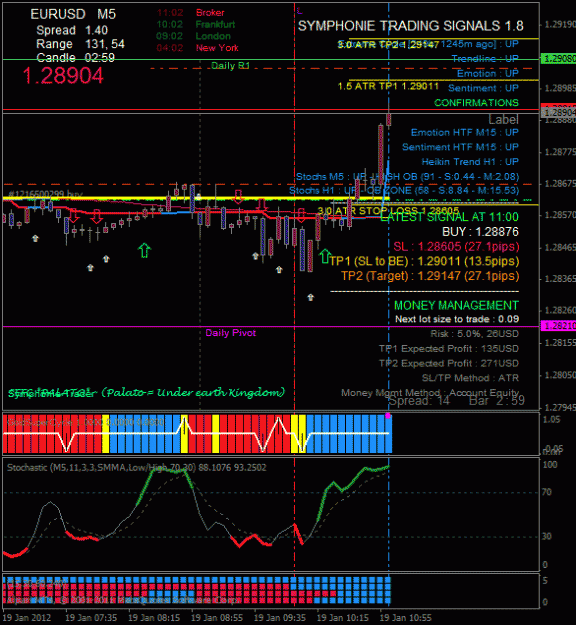Click the EURUSD M5 symbol label

[73, 14]
